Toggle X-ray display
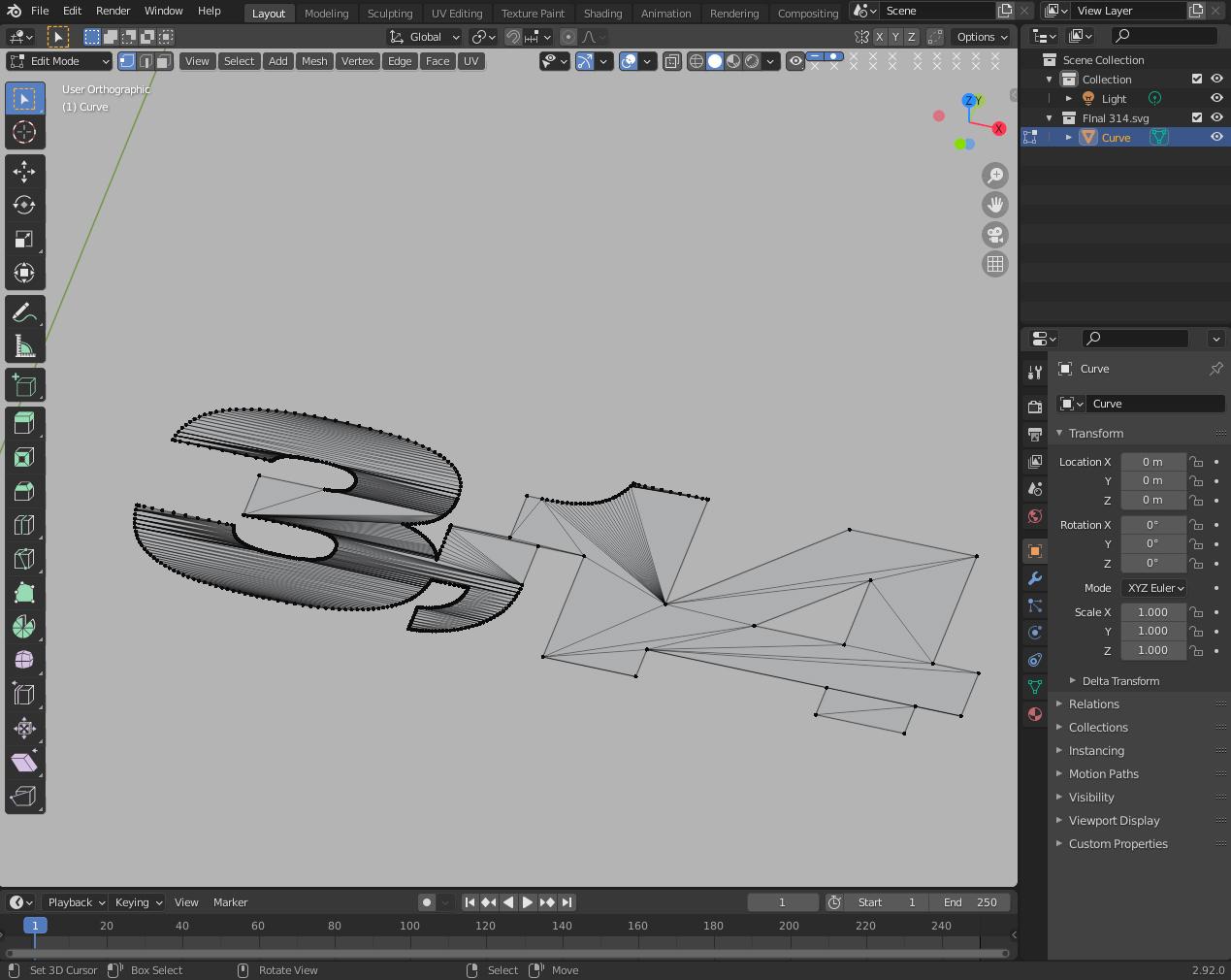The height and width of the screenshot is (980, 1231). (671, 61)
